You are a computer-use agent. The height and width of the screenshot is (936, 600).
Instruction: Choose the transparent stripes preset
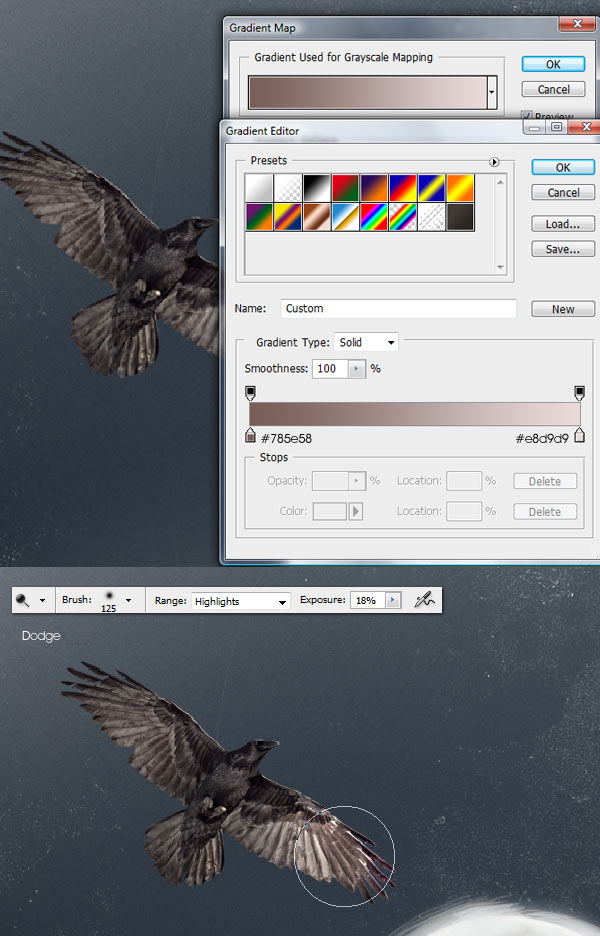coord(432,217)
